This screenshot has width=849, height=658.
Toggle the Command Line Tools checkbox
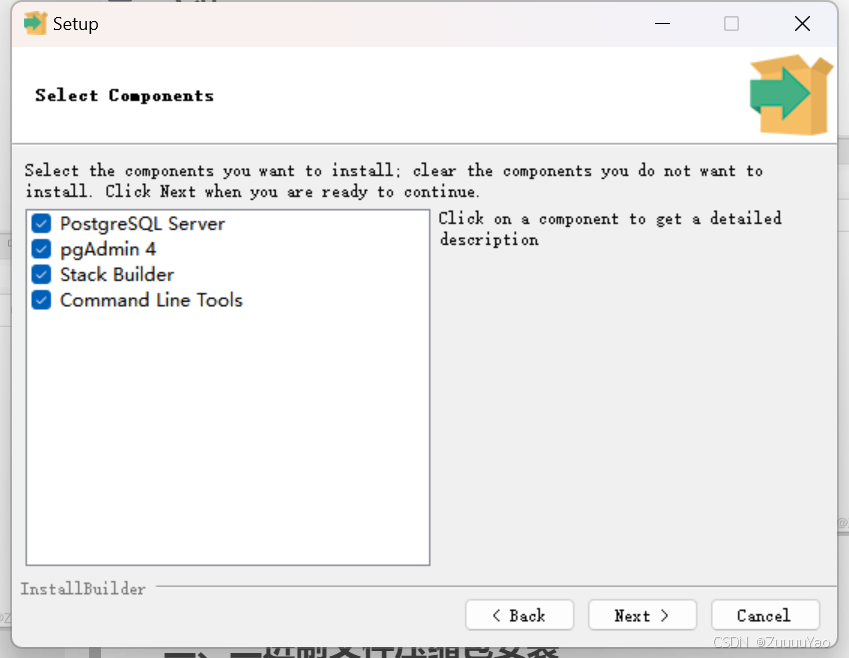tap(41, 299)
